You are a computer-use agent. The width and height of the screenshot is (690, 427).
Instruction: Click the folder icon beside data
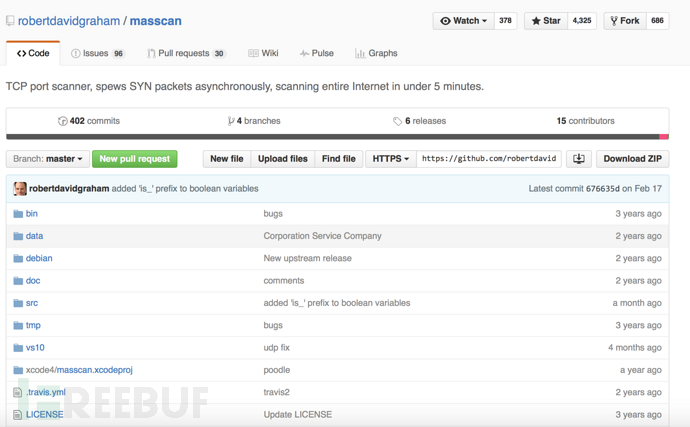tap(18, 236)
